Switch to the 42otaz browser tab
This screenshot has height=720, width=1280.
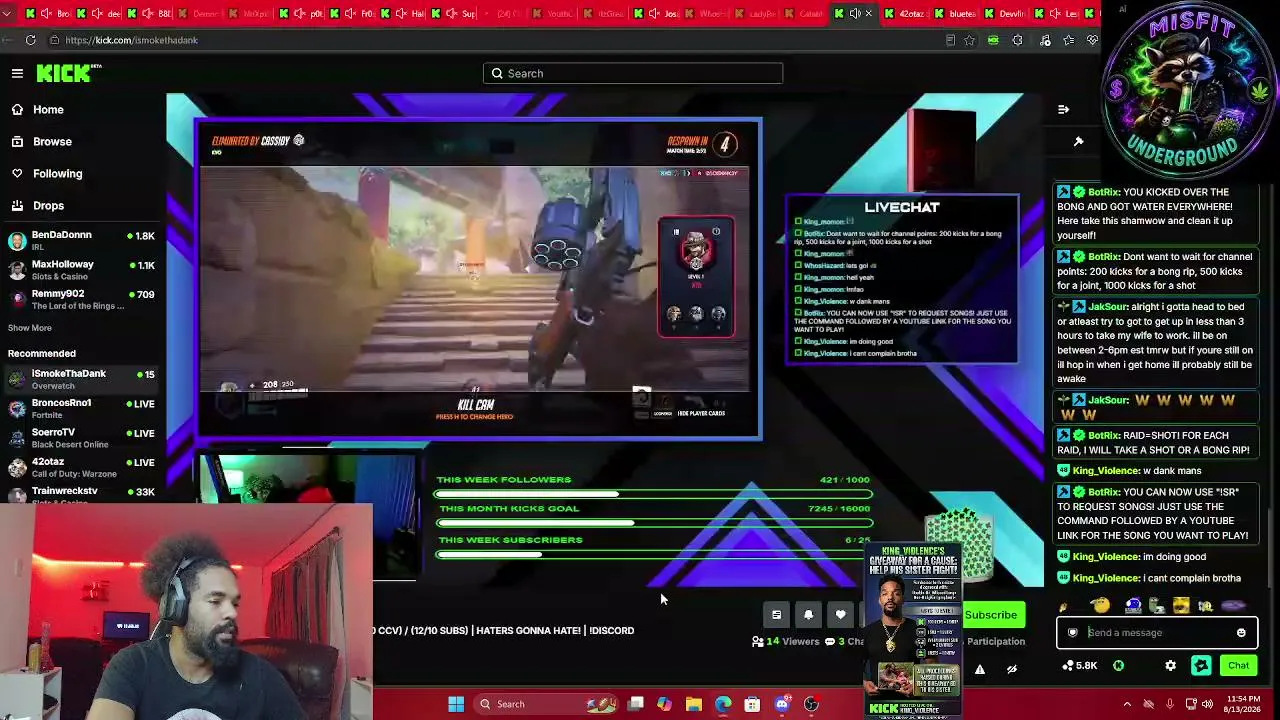[908, 14]
